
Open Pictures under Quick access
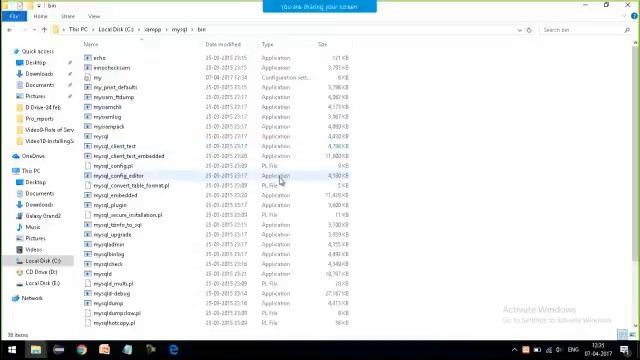(35, 96)
